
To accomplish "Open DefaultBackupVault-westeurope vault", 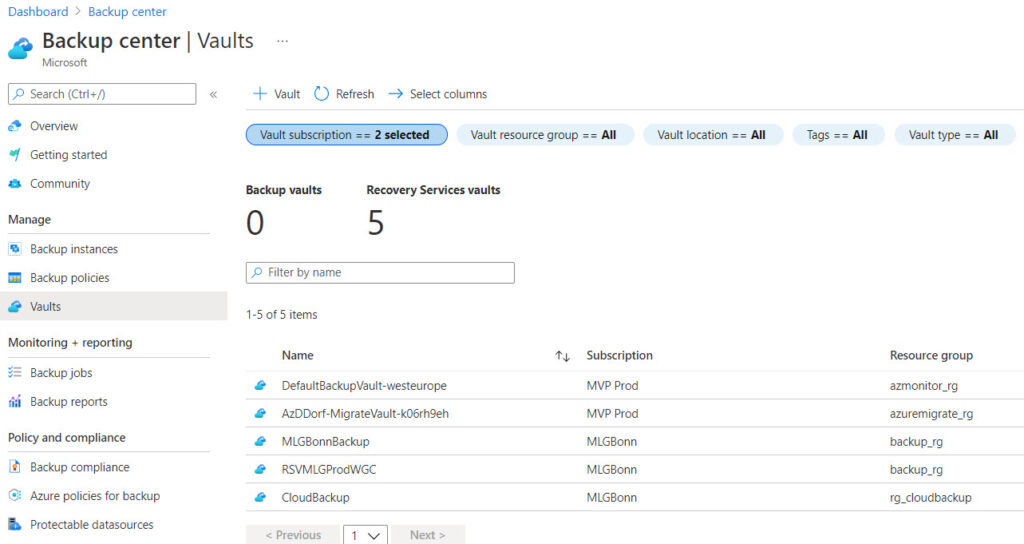I will pos(364,385).
